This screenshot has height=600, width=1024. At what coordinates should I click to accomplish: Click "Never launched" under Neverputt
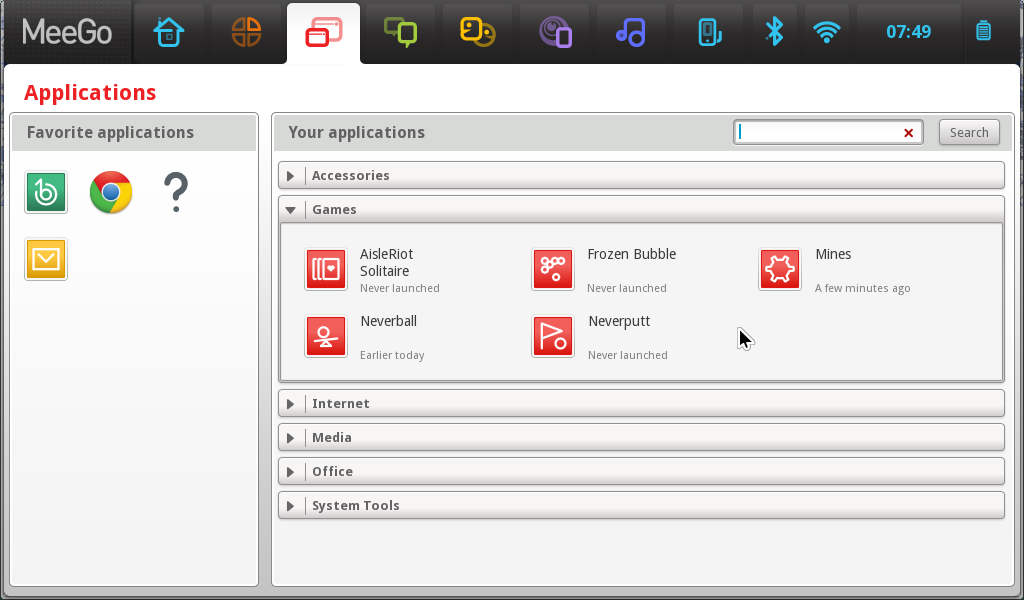click(x=628, y=355)
